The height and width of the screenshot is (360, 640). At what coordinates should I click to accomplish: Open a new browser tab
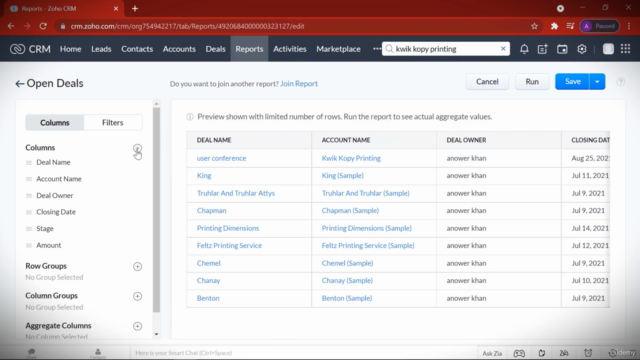coord(135,9)
